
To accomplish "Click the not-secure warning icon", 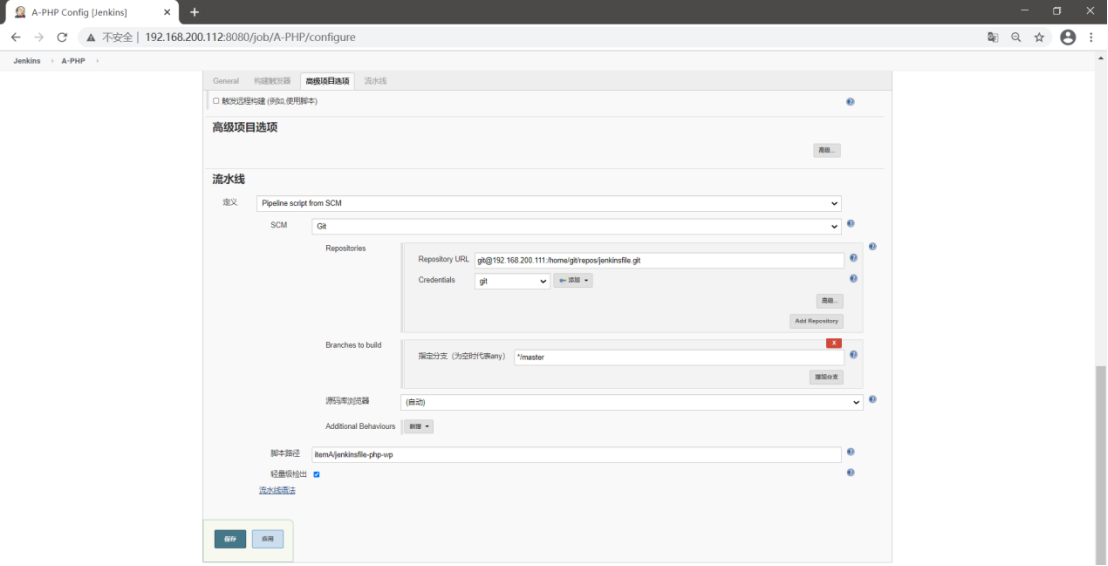I will click(x=92, y=37).
